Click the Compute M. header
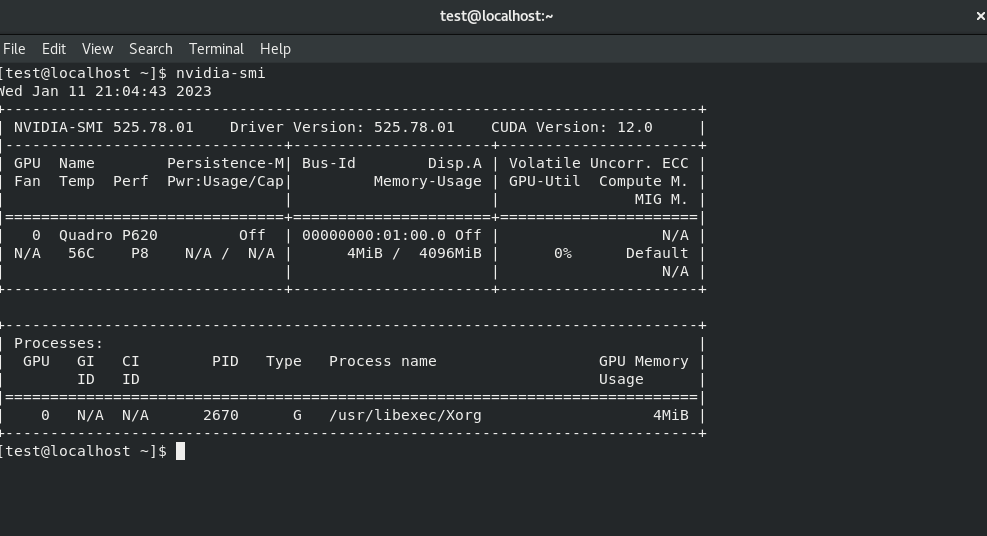The width and height of the screenshot is (987, 536). click(643, 182)
